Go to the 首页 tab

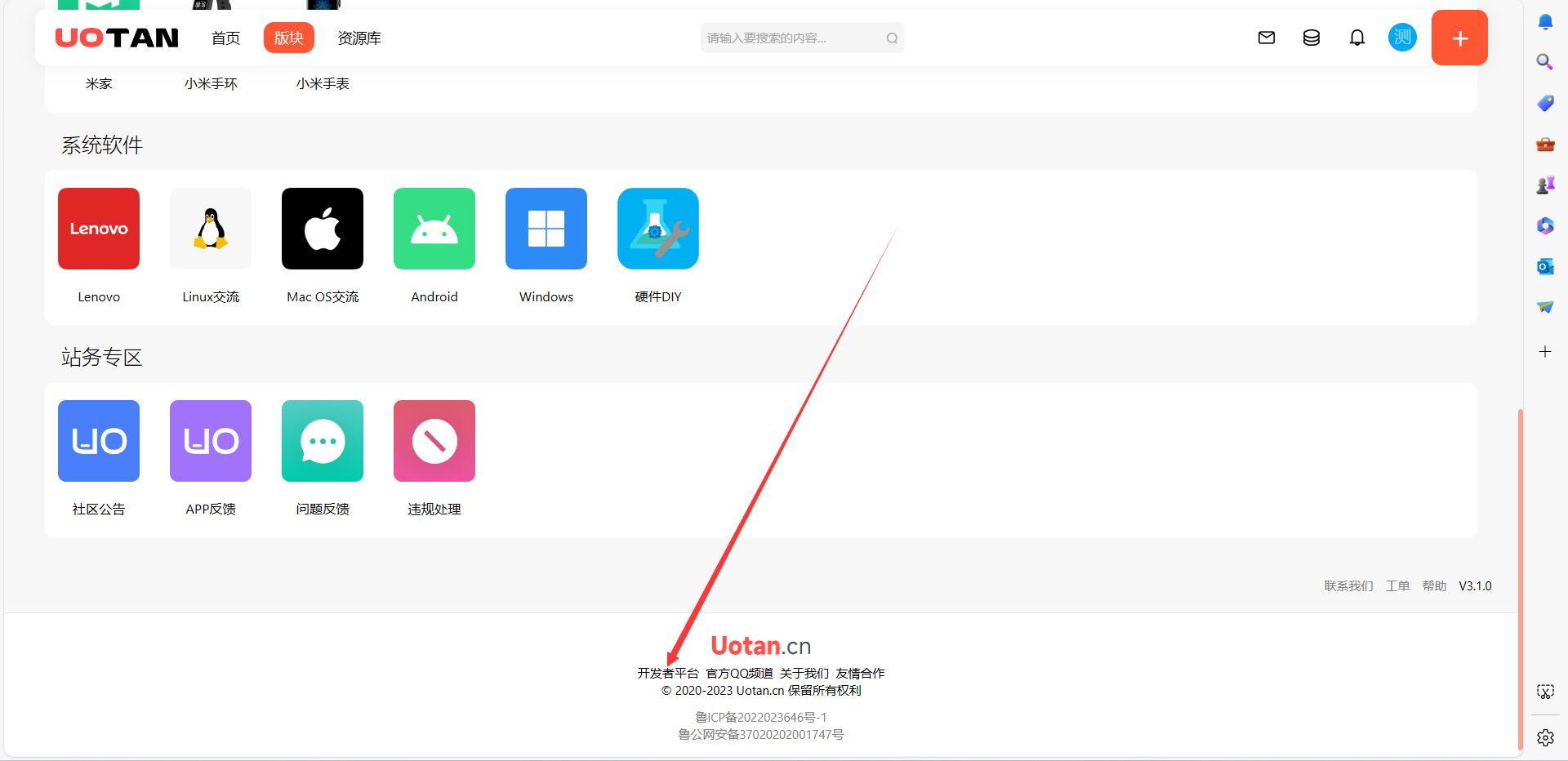[225, 38]
